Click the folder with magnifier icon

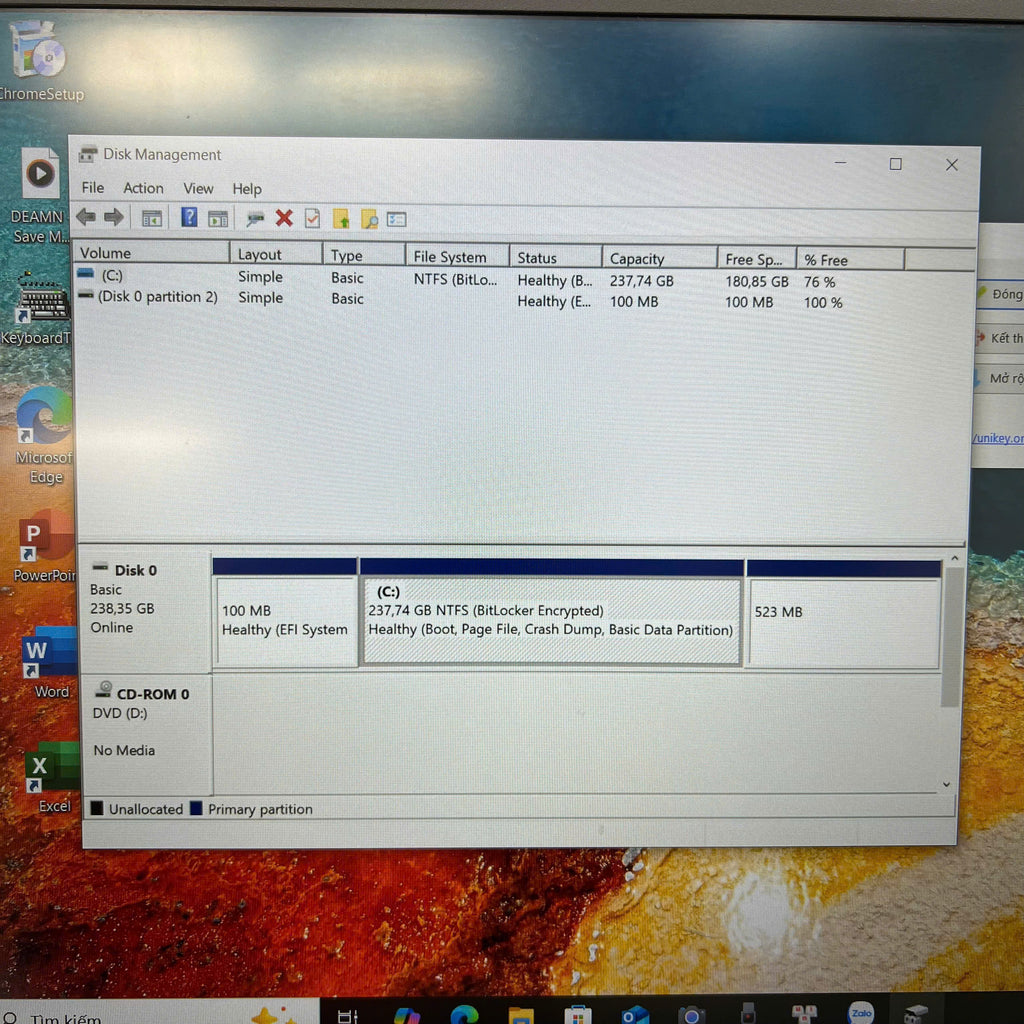(x=369, y=218)
